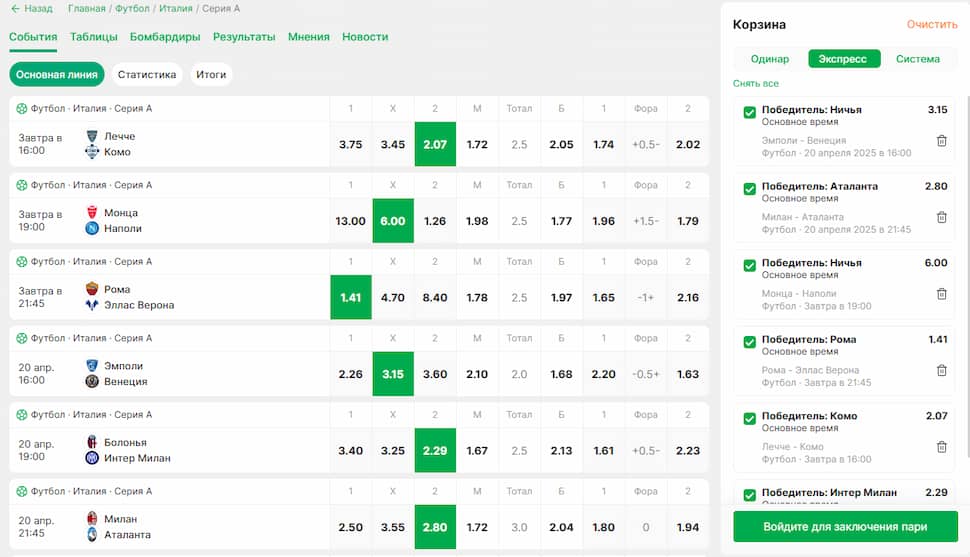Switch to the Результаты tab

(x=244, y=37)
